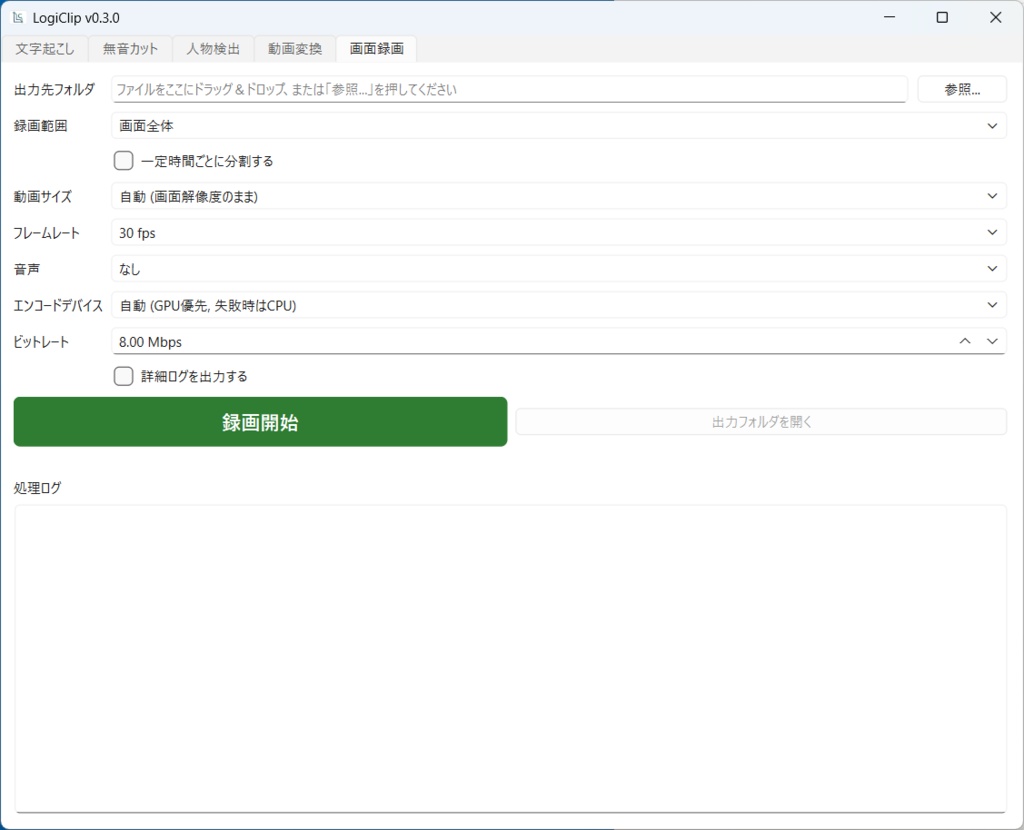
Task: Click the 出力先フォルダ label text
Action: (x=54, y=89)
